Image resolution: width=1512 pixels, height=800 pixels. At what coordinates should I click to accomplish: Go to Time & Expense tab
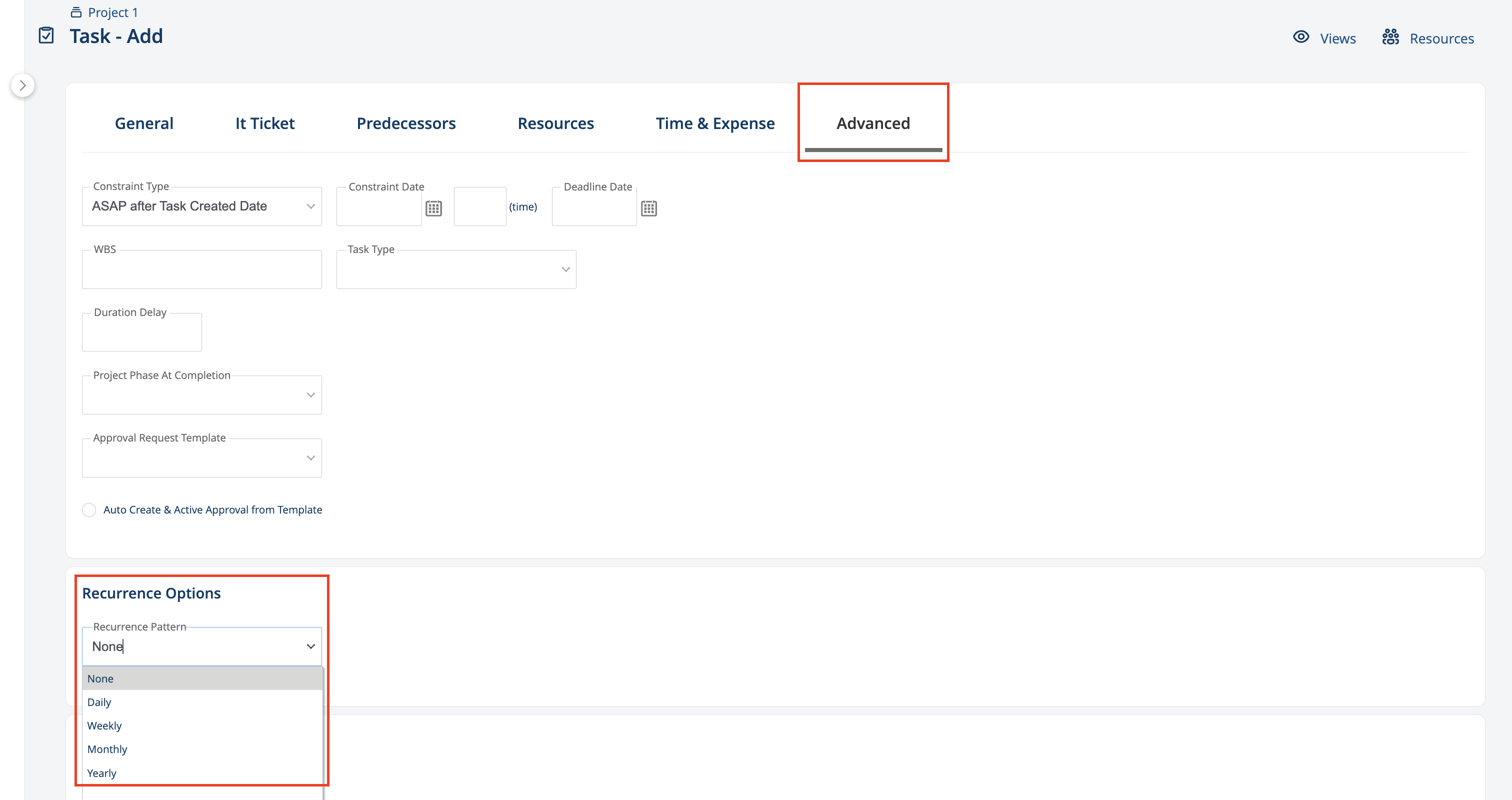tap(714, 123)
